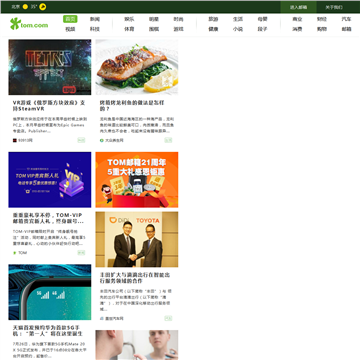Open 邮箱 in the navigation menu
The height and width of the screenshot is (360, 360).
[x=346, y=29]
